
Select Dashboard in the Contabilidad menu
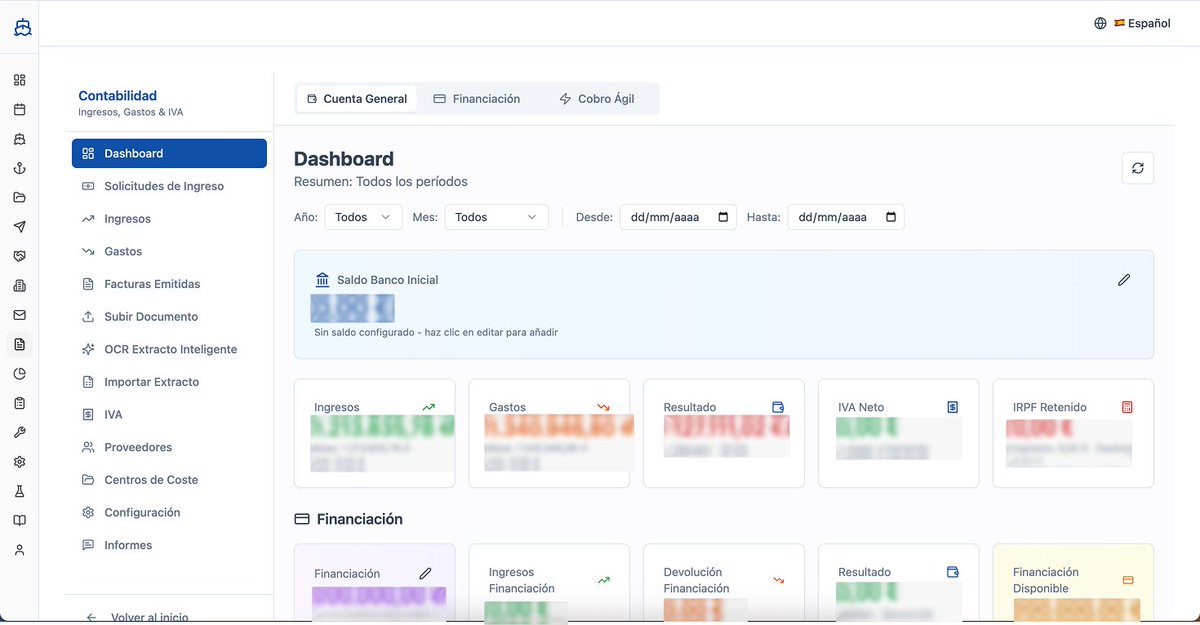point(169,153)
